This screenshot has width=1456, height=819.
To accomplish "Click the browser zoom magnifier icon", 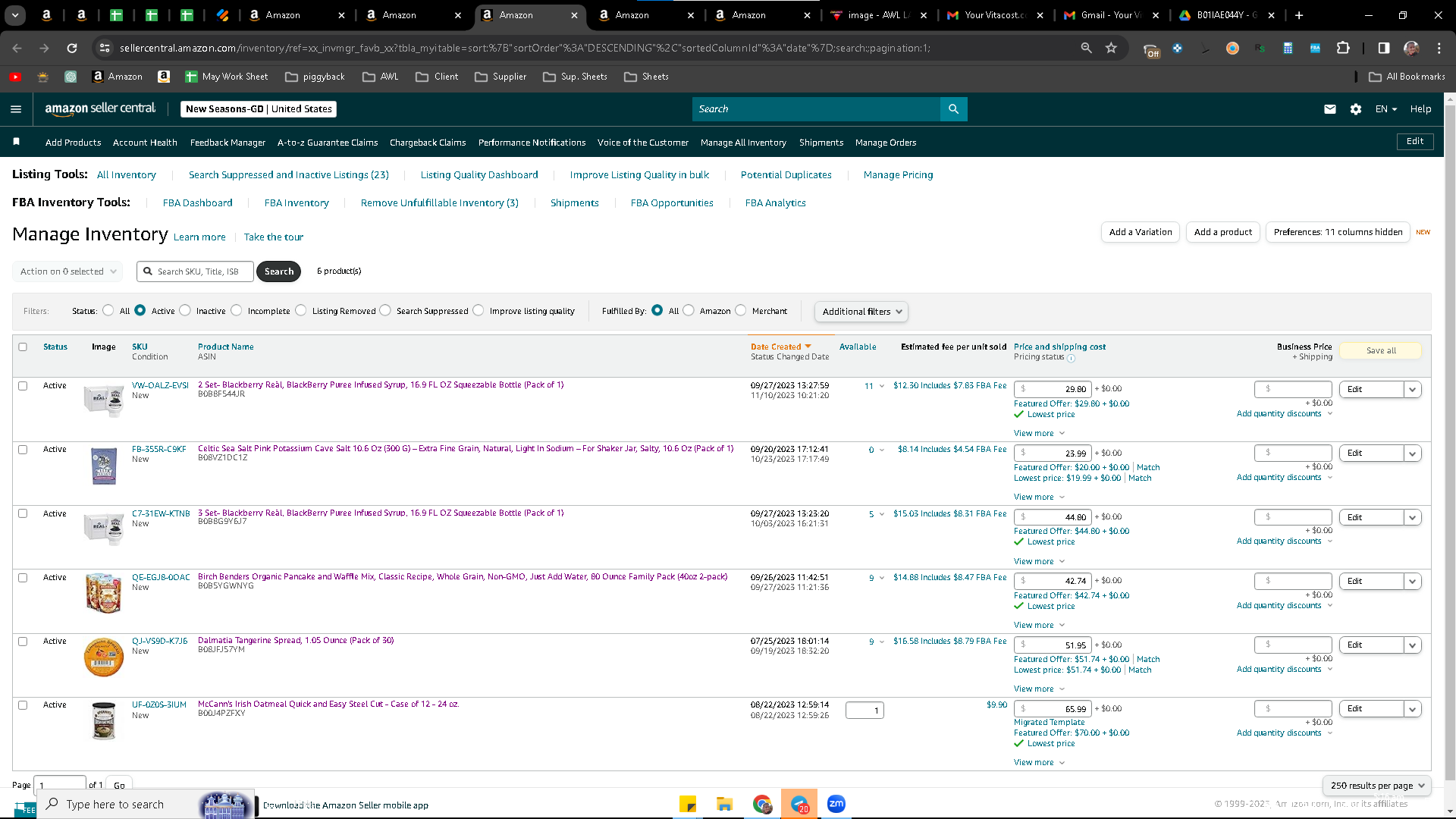I will click(x=1086, y=48).
